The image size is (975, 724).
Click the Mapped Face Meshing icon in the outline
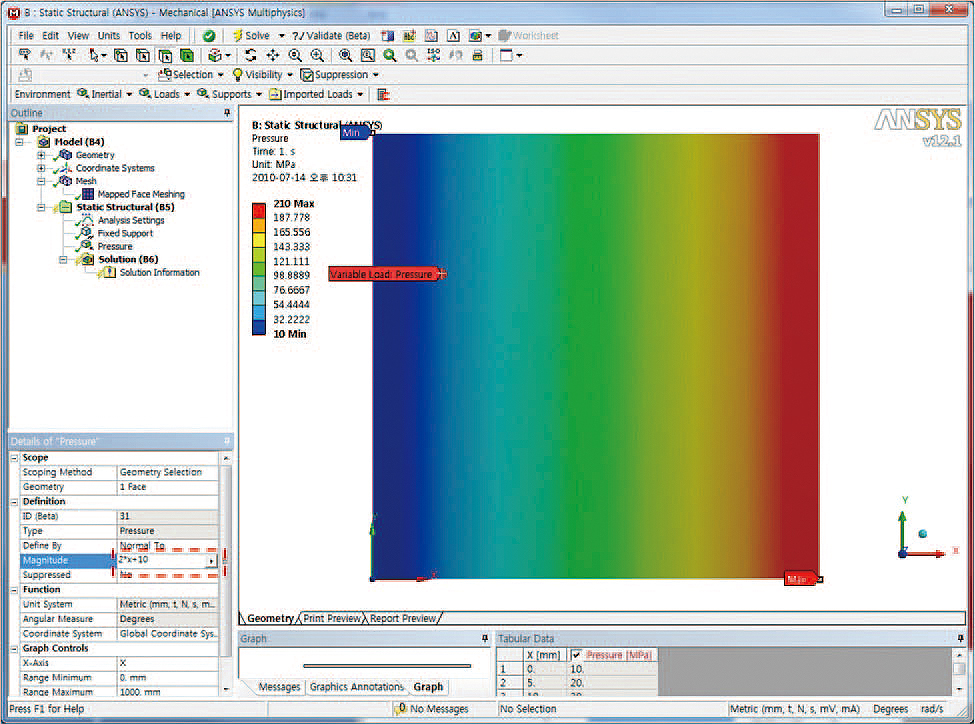pos(88,194)
